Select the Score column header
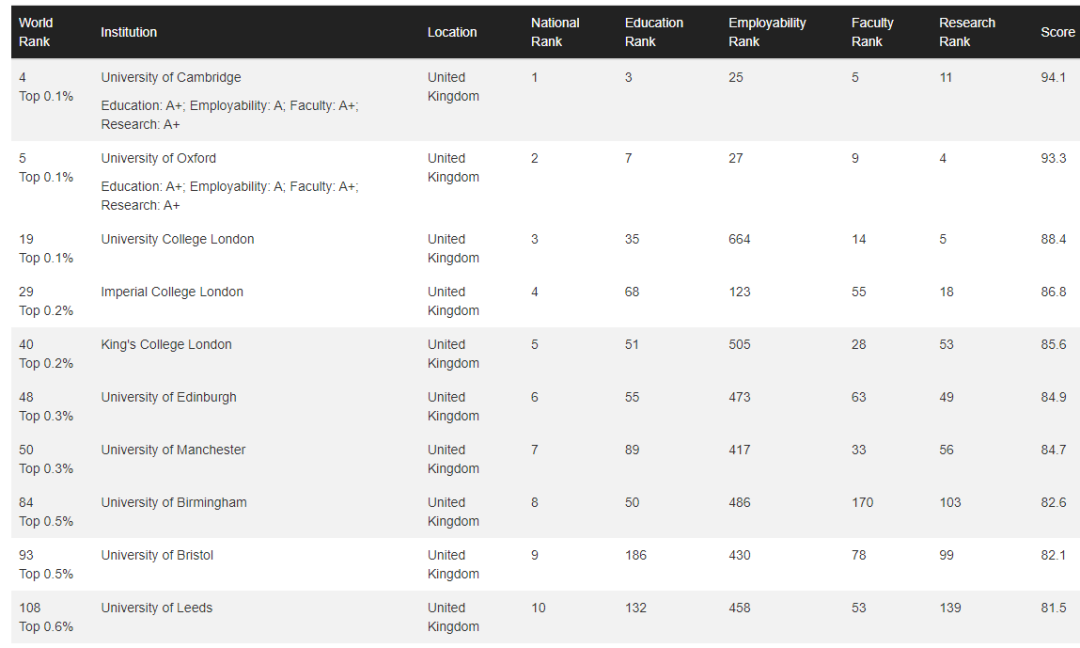 (x=1057, y=32)
